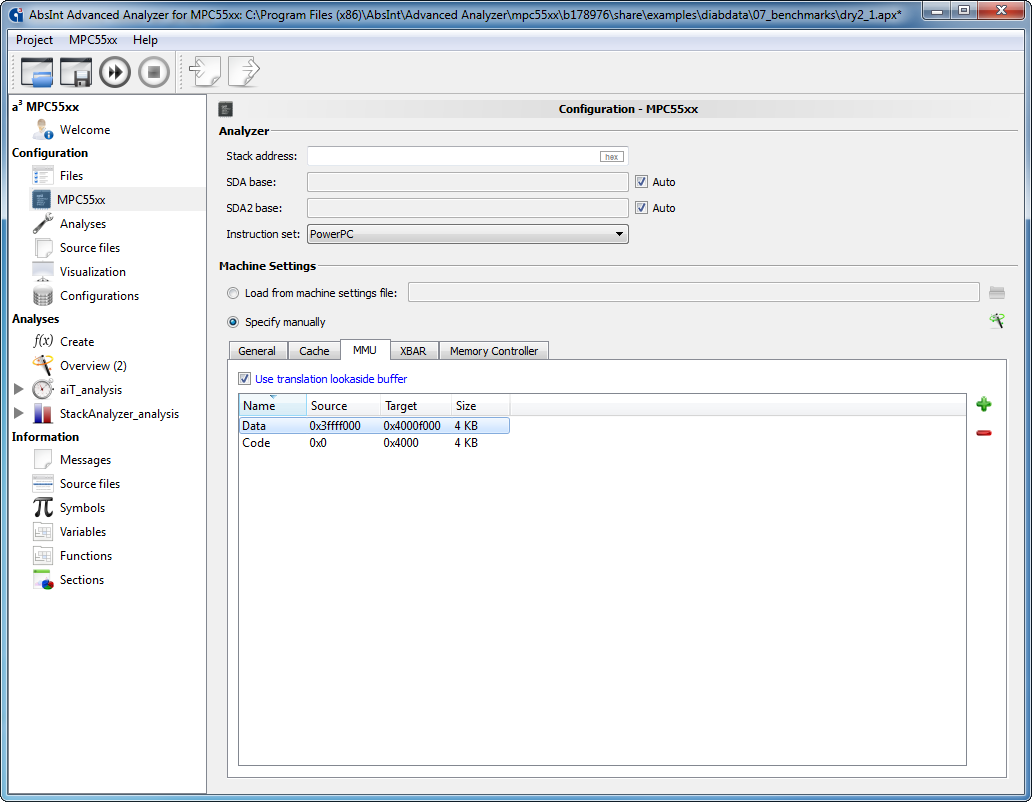This screenshot has height=802, width=1032.
Task: Click target value 0x4000
Action: (x=401, y=443)
